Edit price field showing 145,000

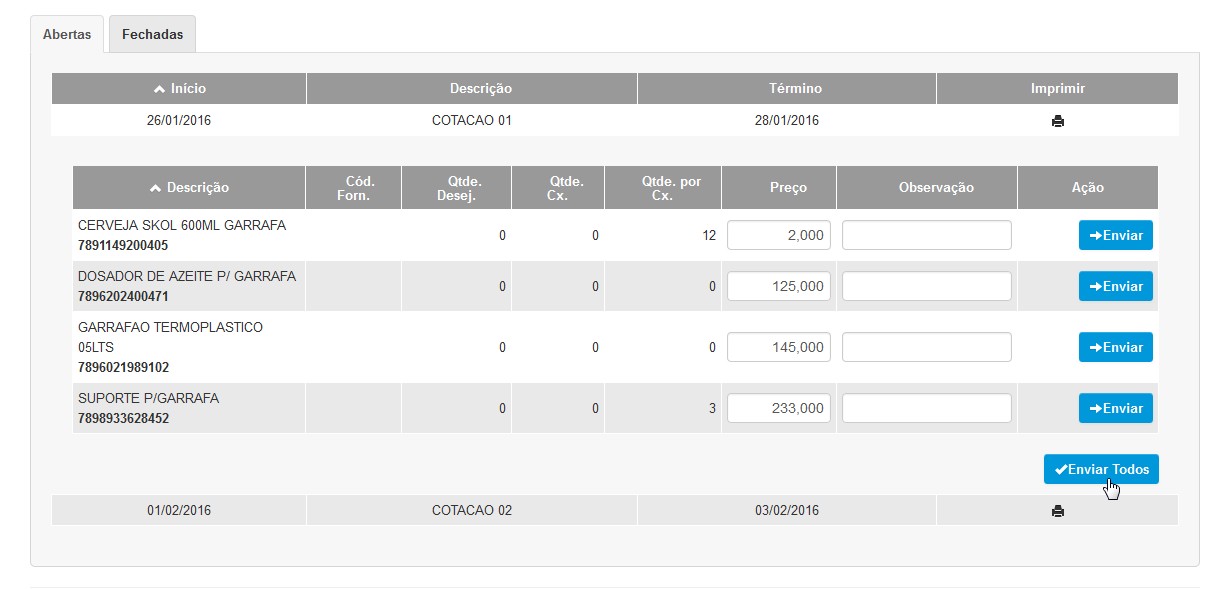point(779,347)
